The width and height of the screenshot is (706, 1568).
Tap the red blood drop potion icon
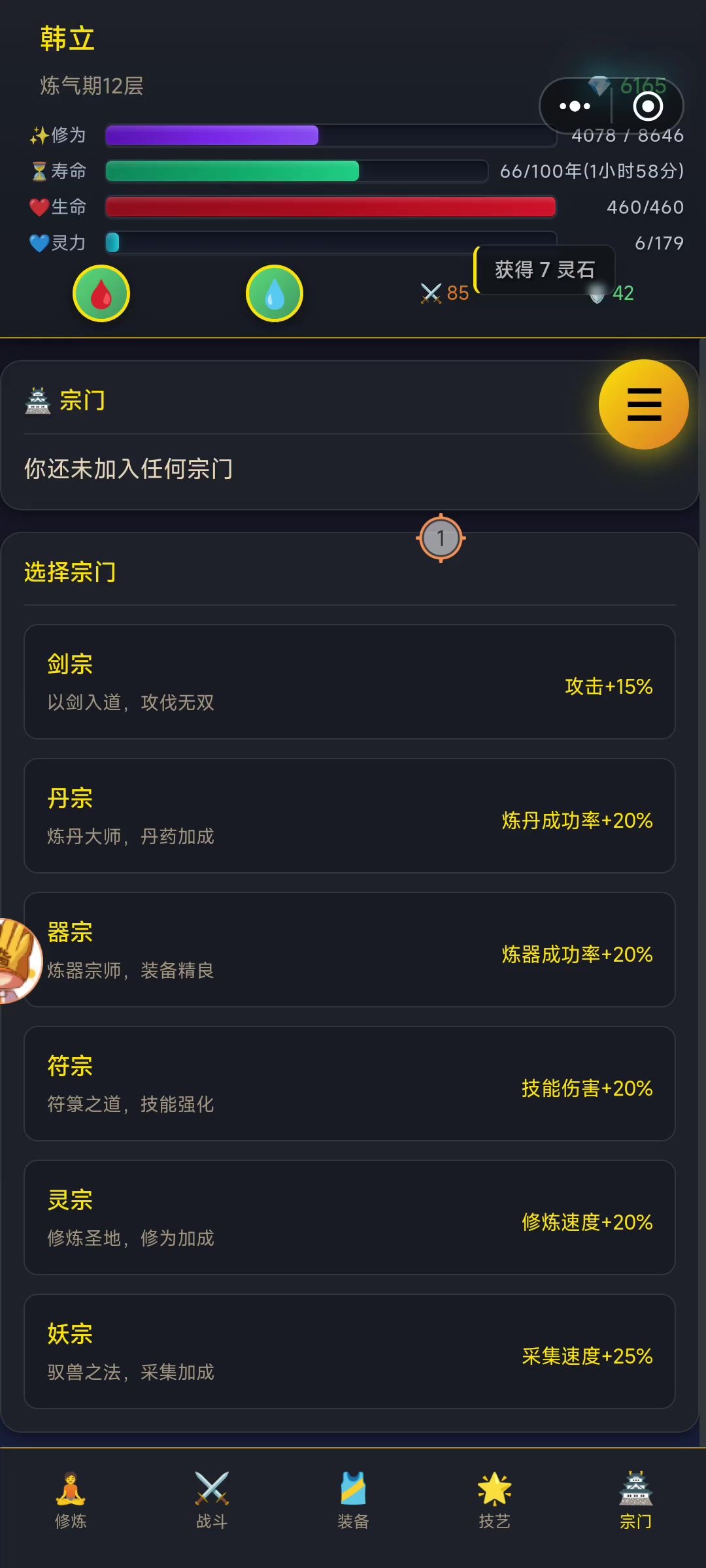[101, 293]
